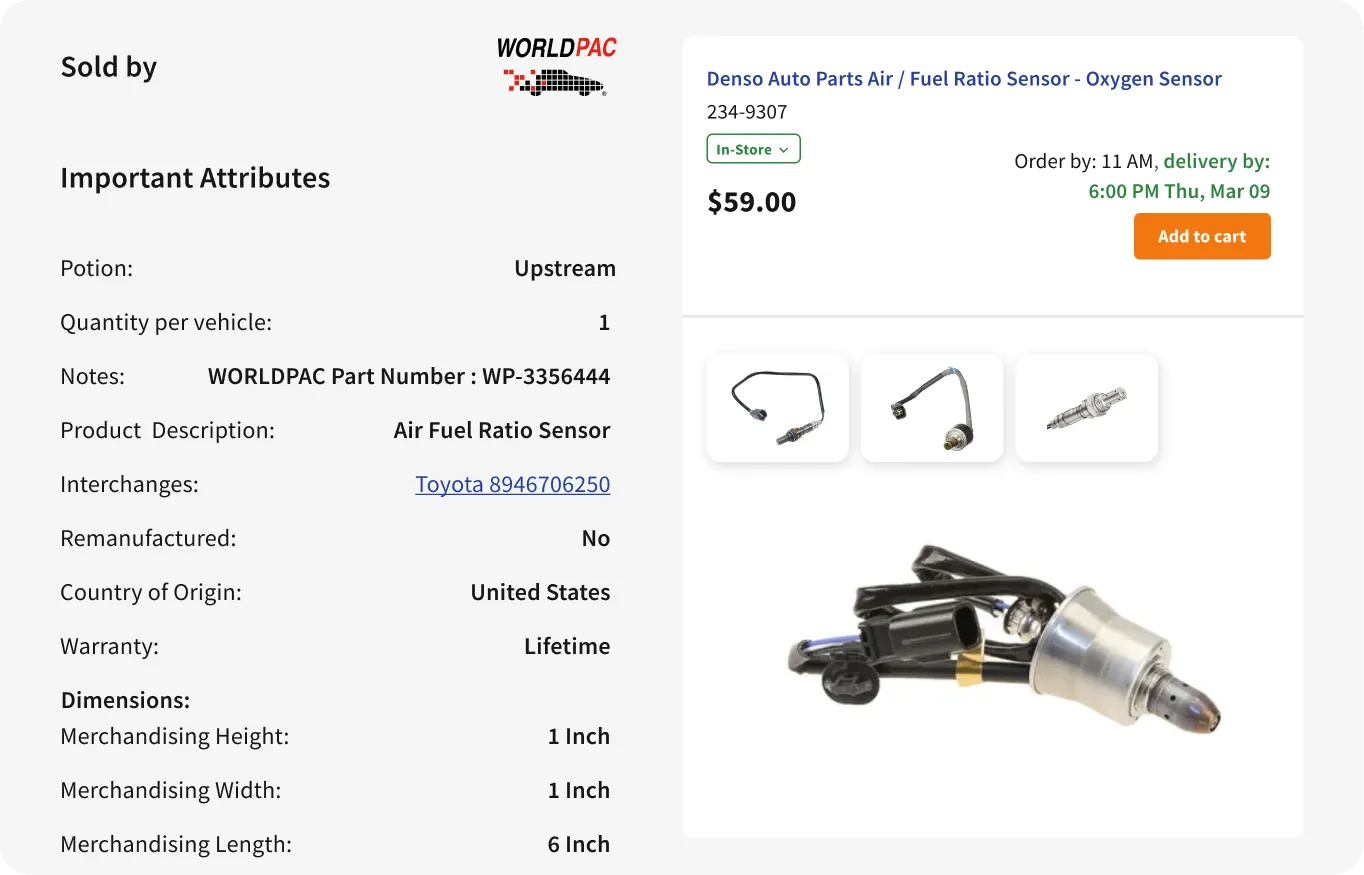Click the part number 234-9307

(x=747, y=112)
